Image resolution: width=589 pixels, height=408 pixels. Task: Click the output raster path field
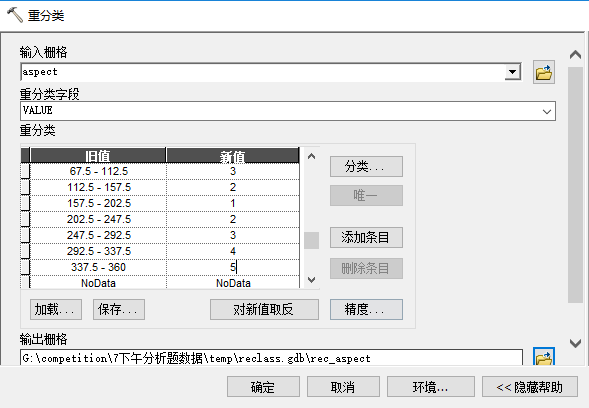tap(272, 358)
